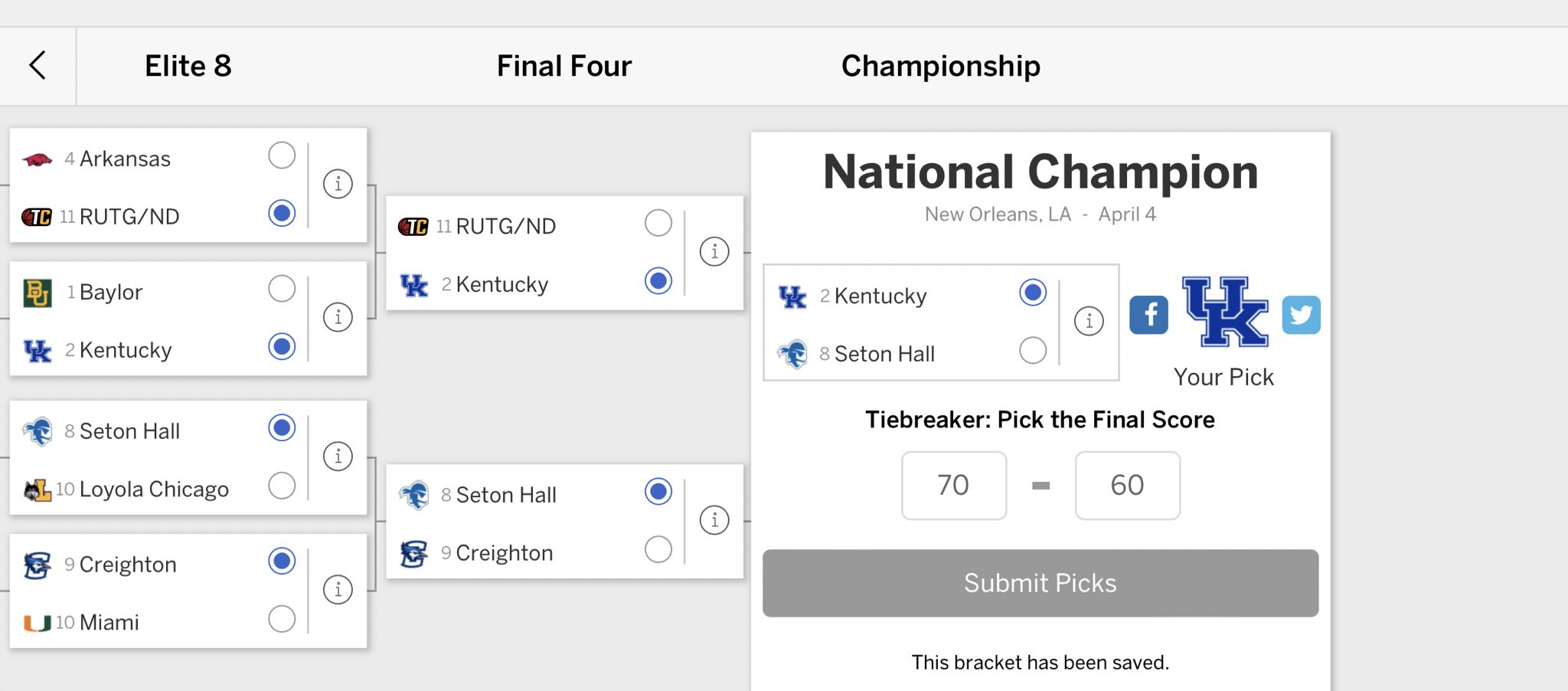Click the Submit Picks button
This screenshot has width=1568, height=691.
click(x=1040, y=583)
